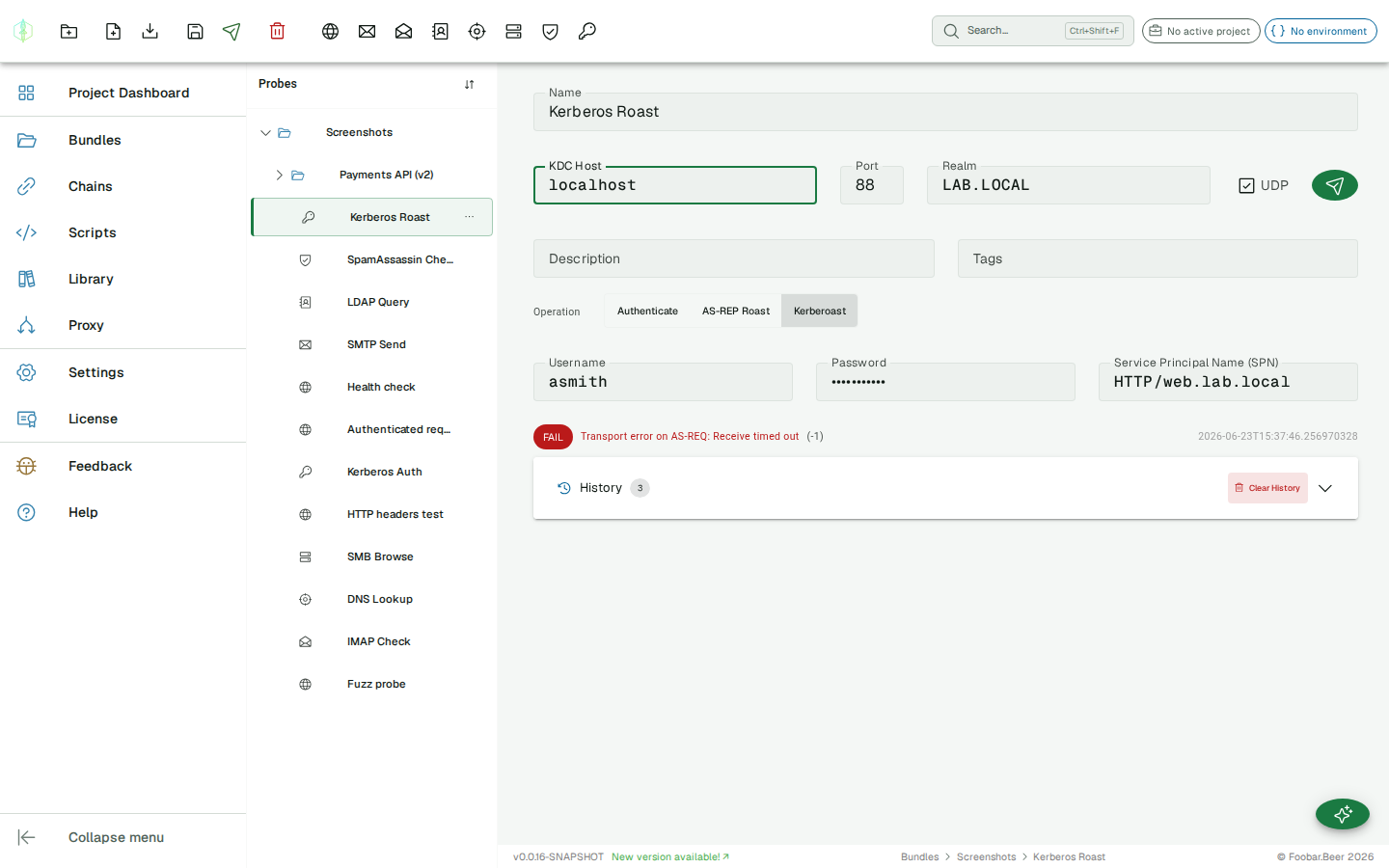Click the save floppy disk icon

pyautogui.click(x=195, y=31)
